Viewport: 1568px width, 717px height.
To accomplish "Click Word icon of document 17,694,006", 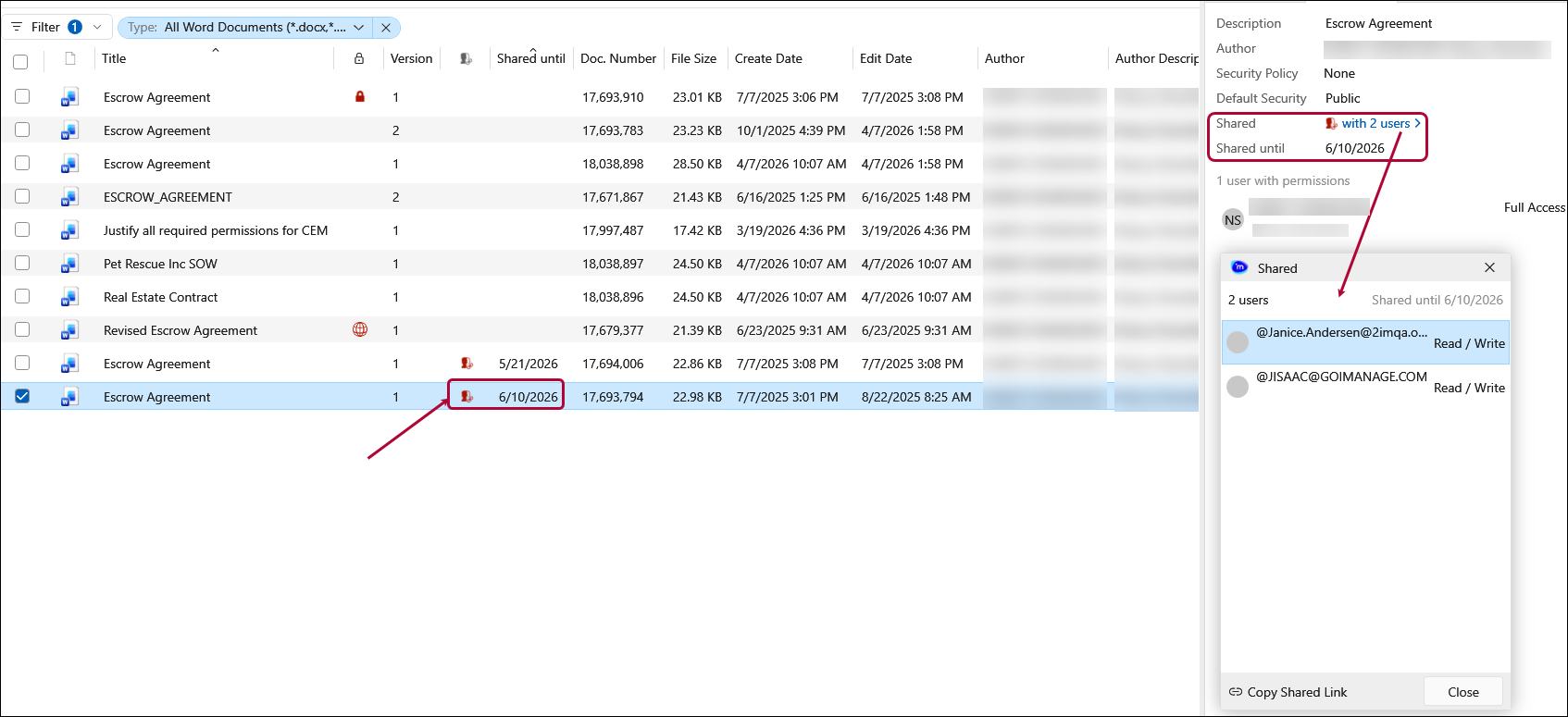I will (x=69, y=364).
